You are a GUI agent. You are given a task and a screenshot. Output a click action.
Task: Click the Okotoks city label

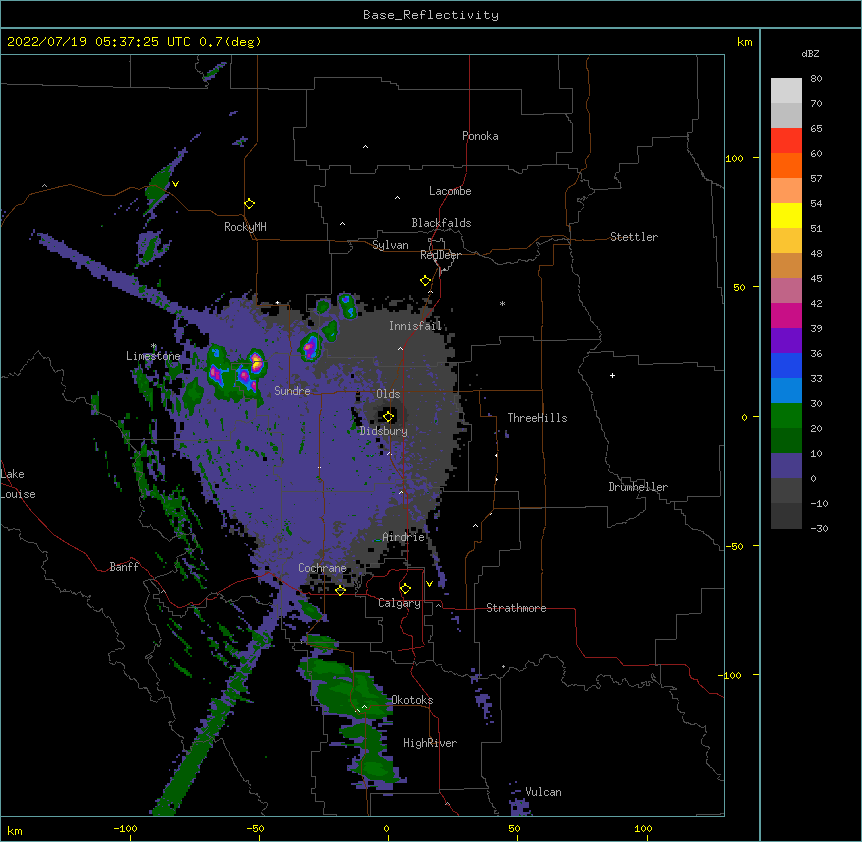point(412,700)
